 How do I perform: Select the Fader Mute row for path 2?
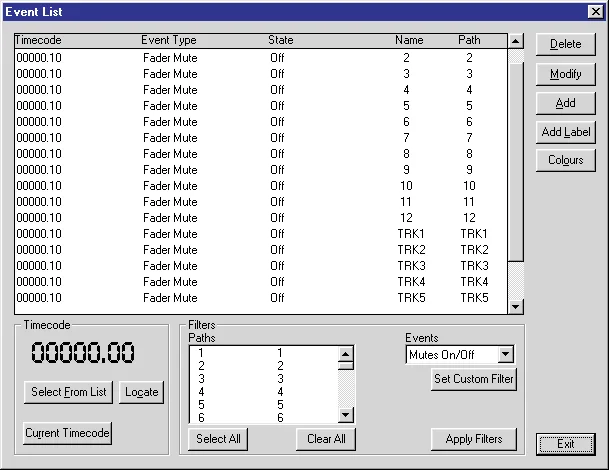[261, 58]
